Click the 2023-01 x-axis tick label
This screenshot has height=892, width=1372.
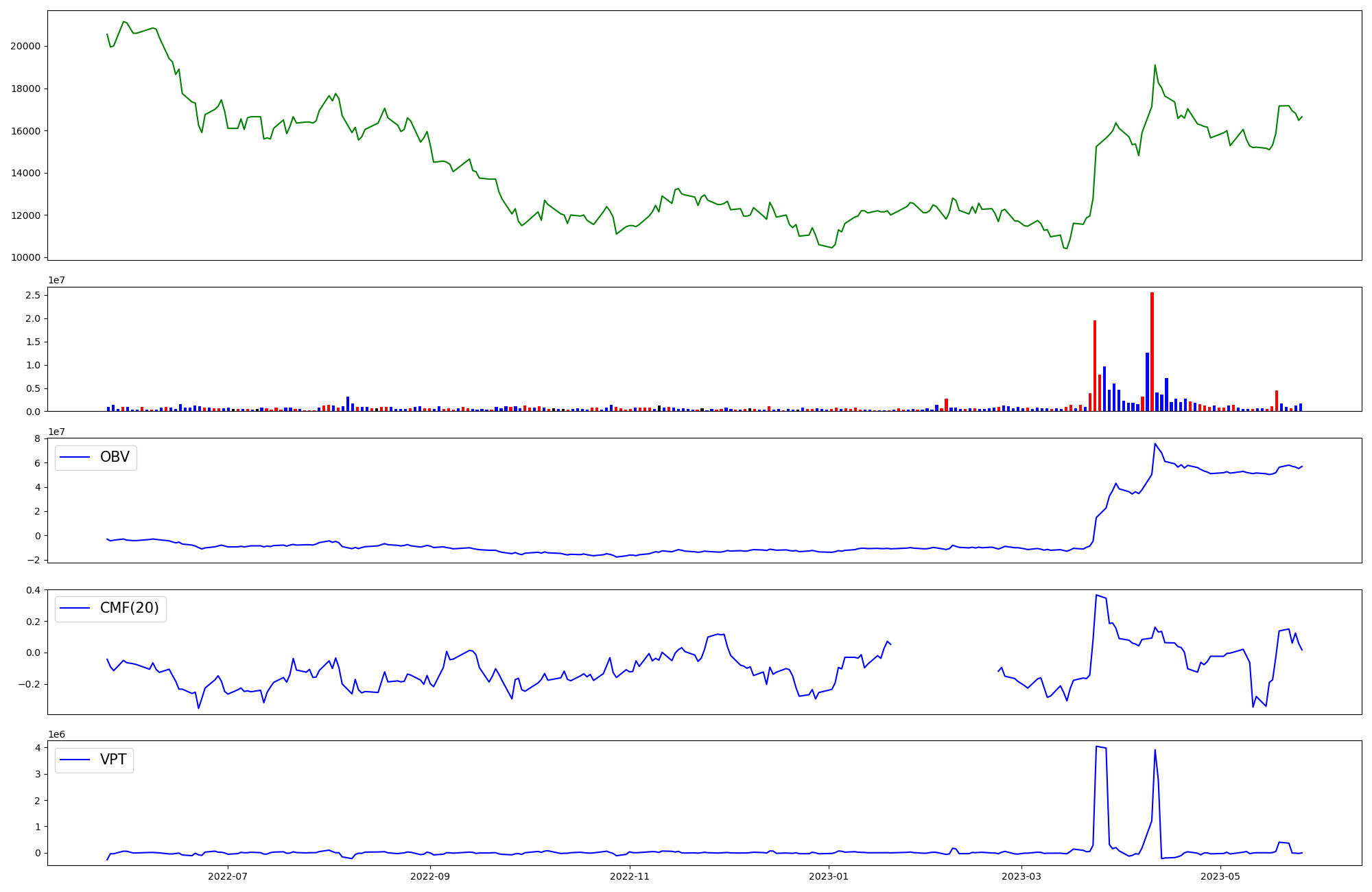pyautogui.click(x=829, y=876)
